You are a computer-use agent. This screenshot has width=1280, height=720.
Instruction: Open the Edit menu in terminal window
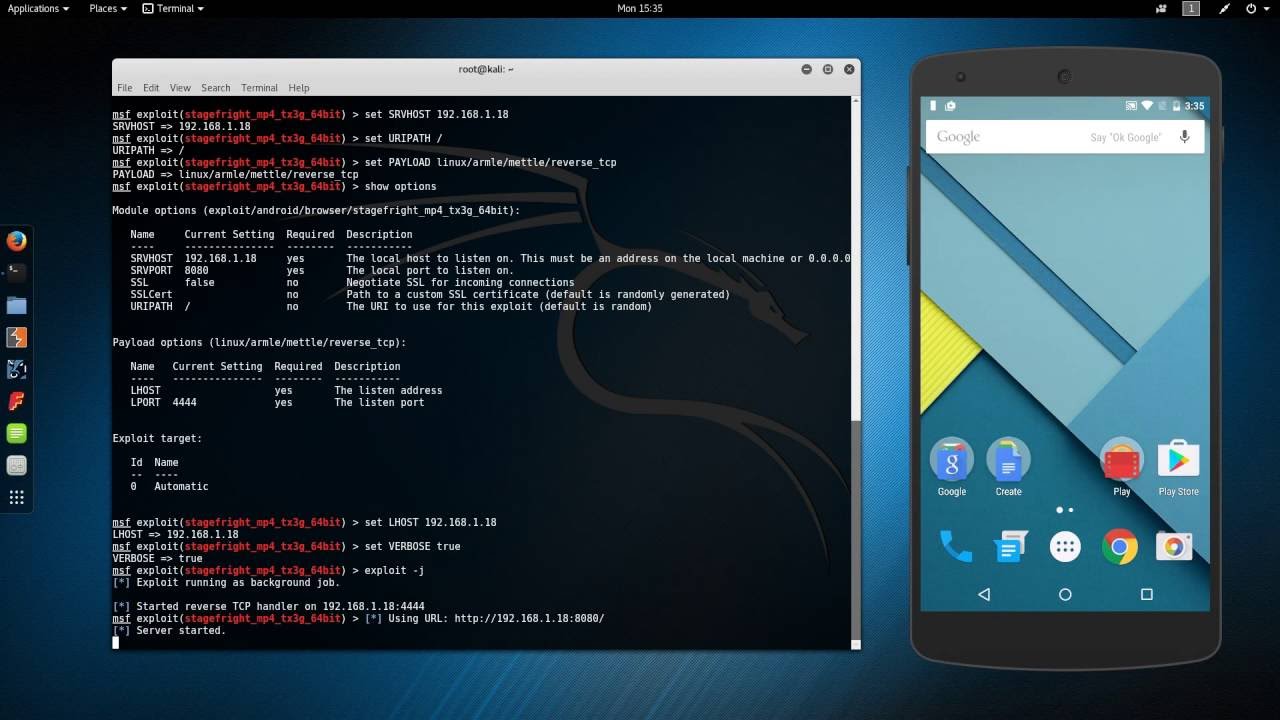click(x=151, y=88)
